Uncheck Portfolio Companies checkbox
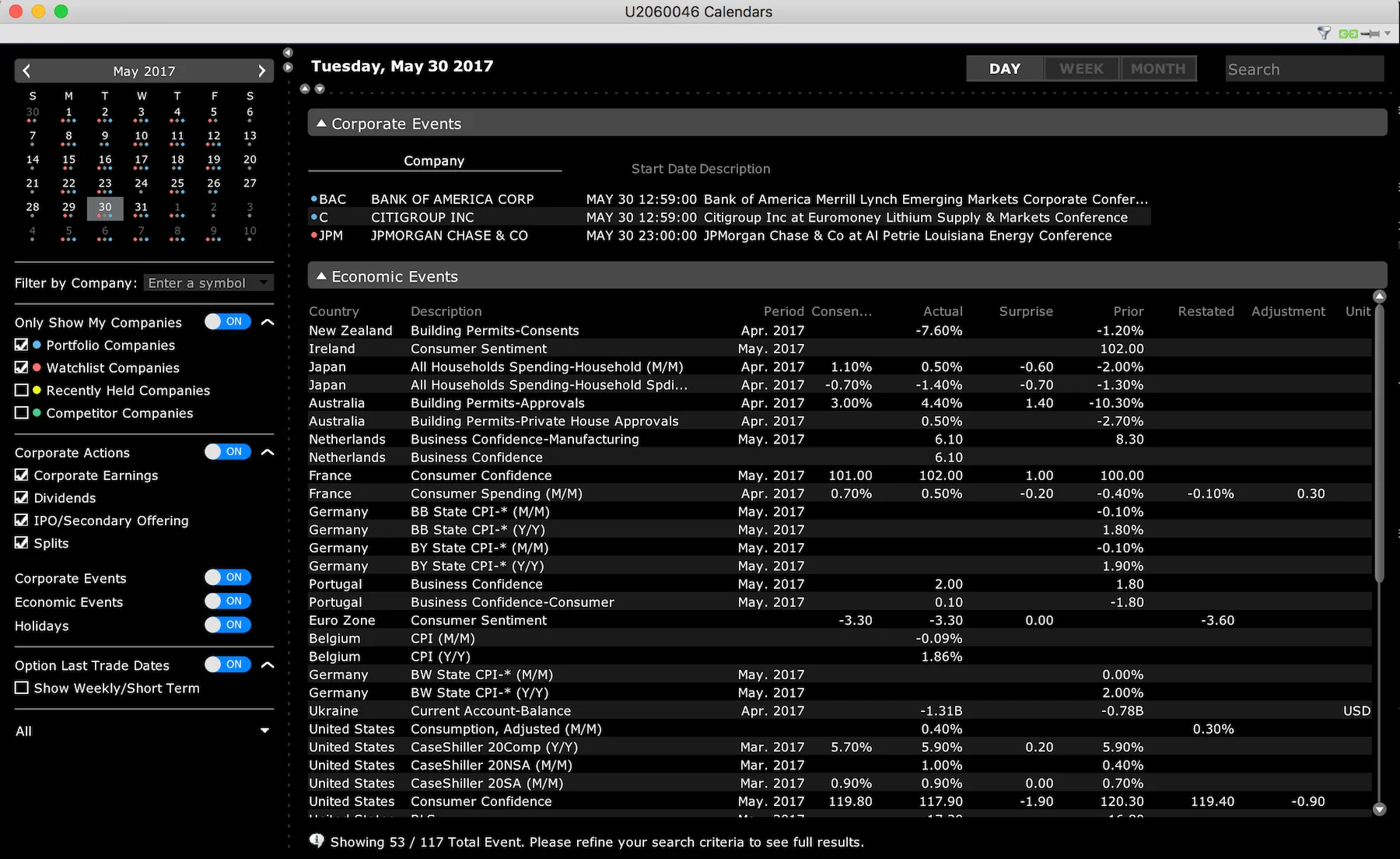The width and height of the screenshot is (1400, 859). tap(22, 345)
